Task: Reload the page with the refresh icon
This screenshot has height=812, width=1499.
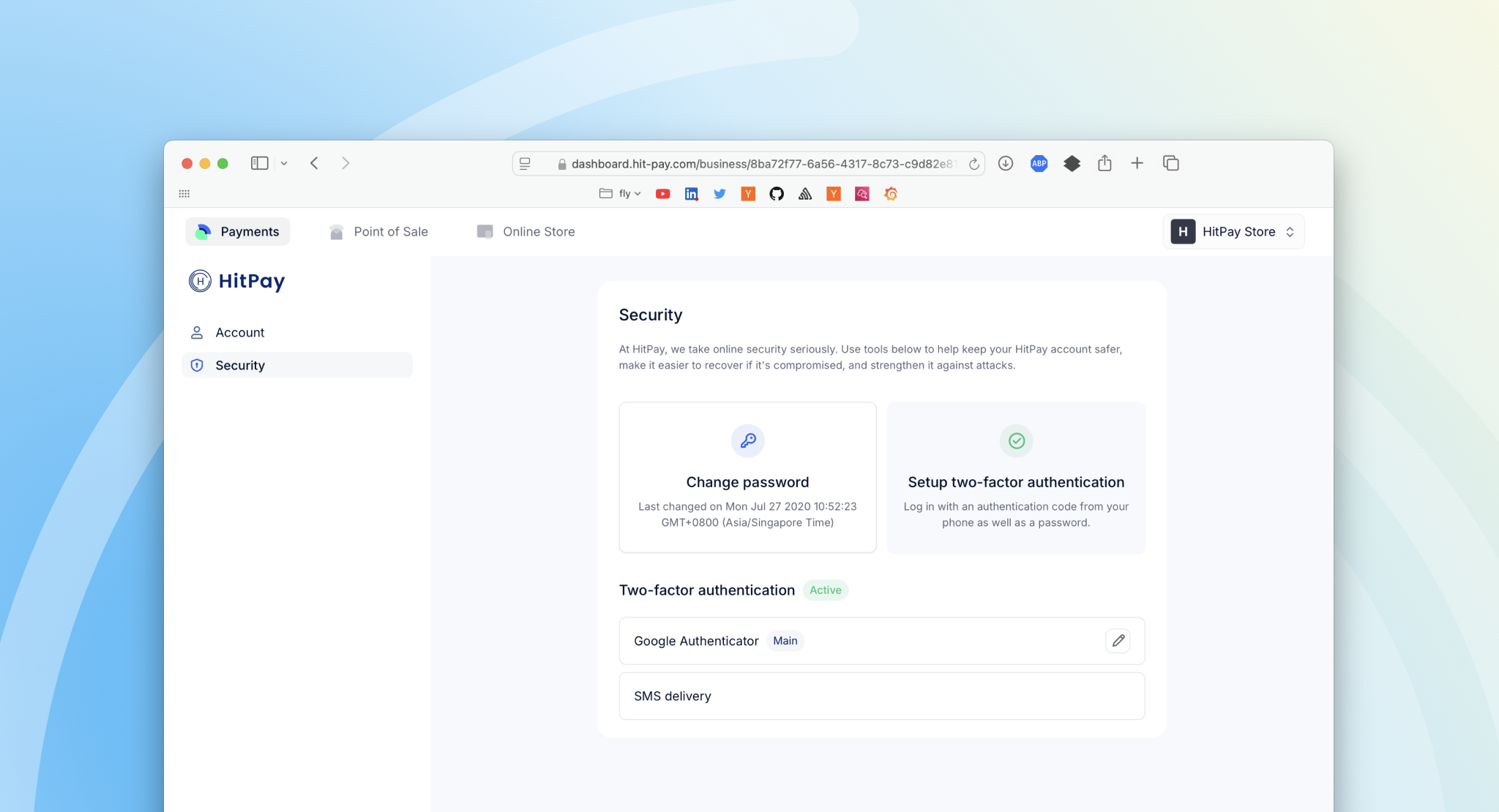Action: point(973,164)
